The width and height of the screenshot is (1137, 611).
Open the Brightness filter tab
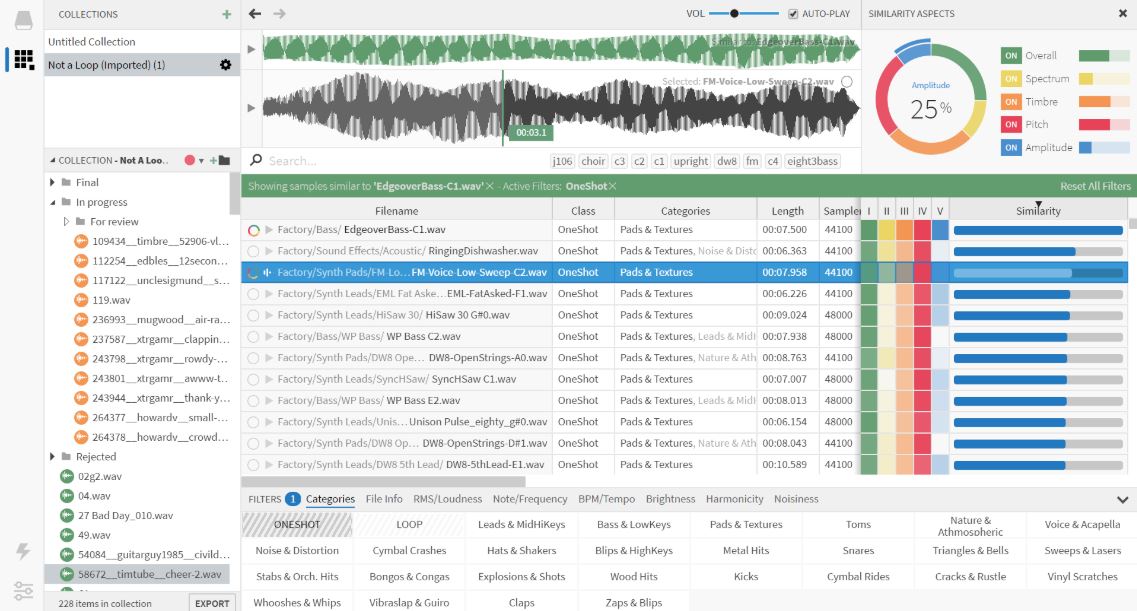(x=670, y=499)
